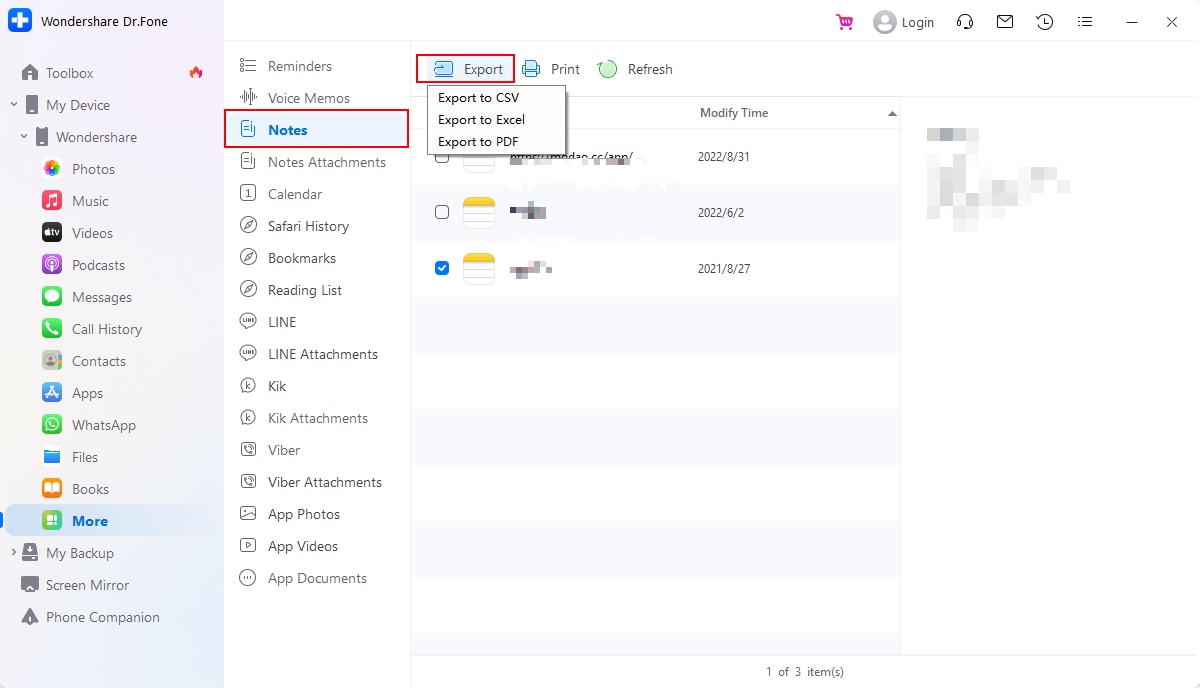Choose Export to PDF
1200x688 pixels.
tap(478, 142)
